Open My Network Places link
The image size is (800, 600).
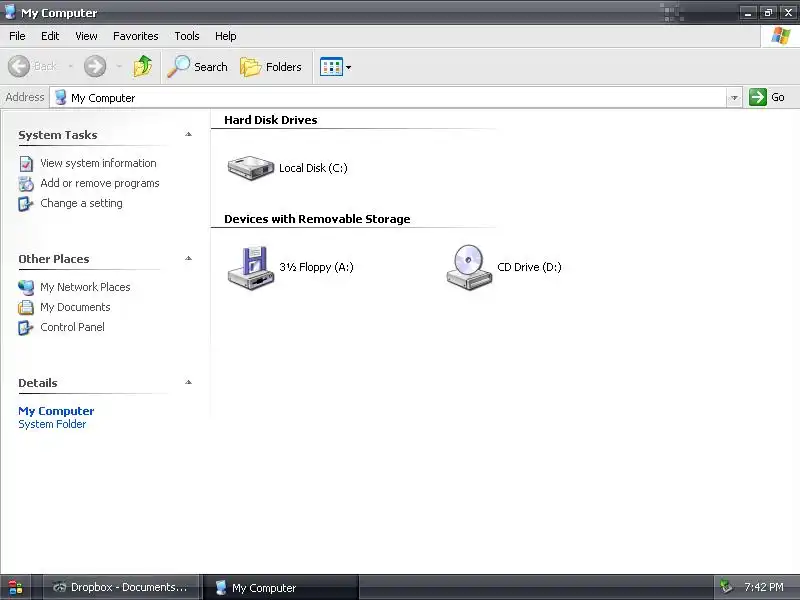click(x=85, y=287)
